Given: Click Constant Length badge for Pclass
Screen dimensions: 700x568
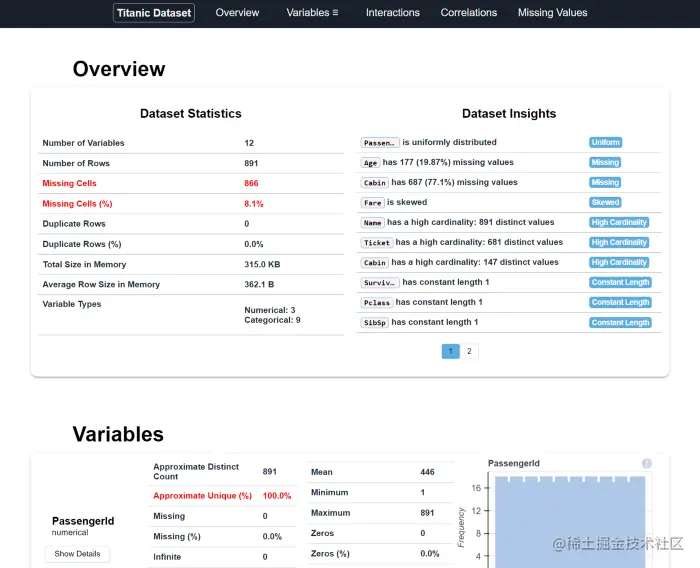Looking at the screenshot, I should point(620,302).
